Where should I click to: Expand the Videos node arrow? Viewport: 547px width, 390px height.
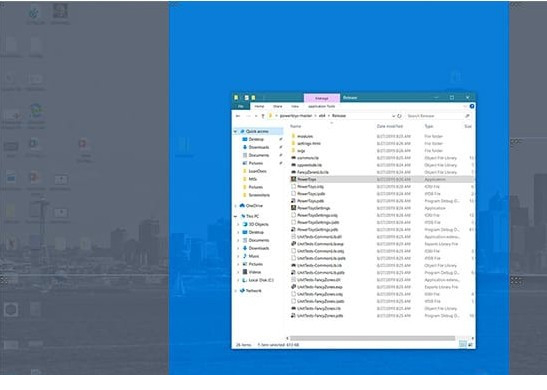(x=239, y=272)
